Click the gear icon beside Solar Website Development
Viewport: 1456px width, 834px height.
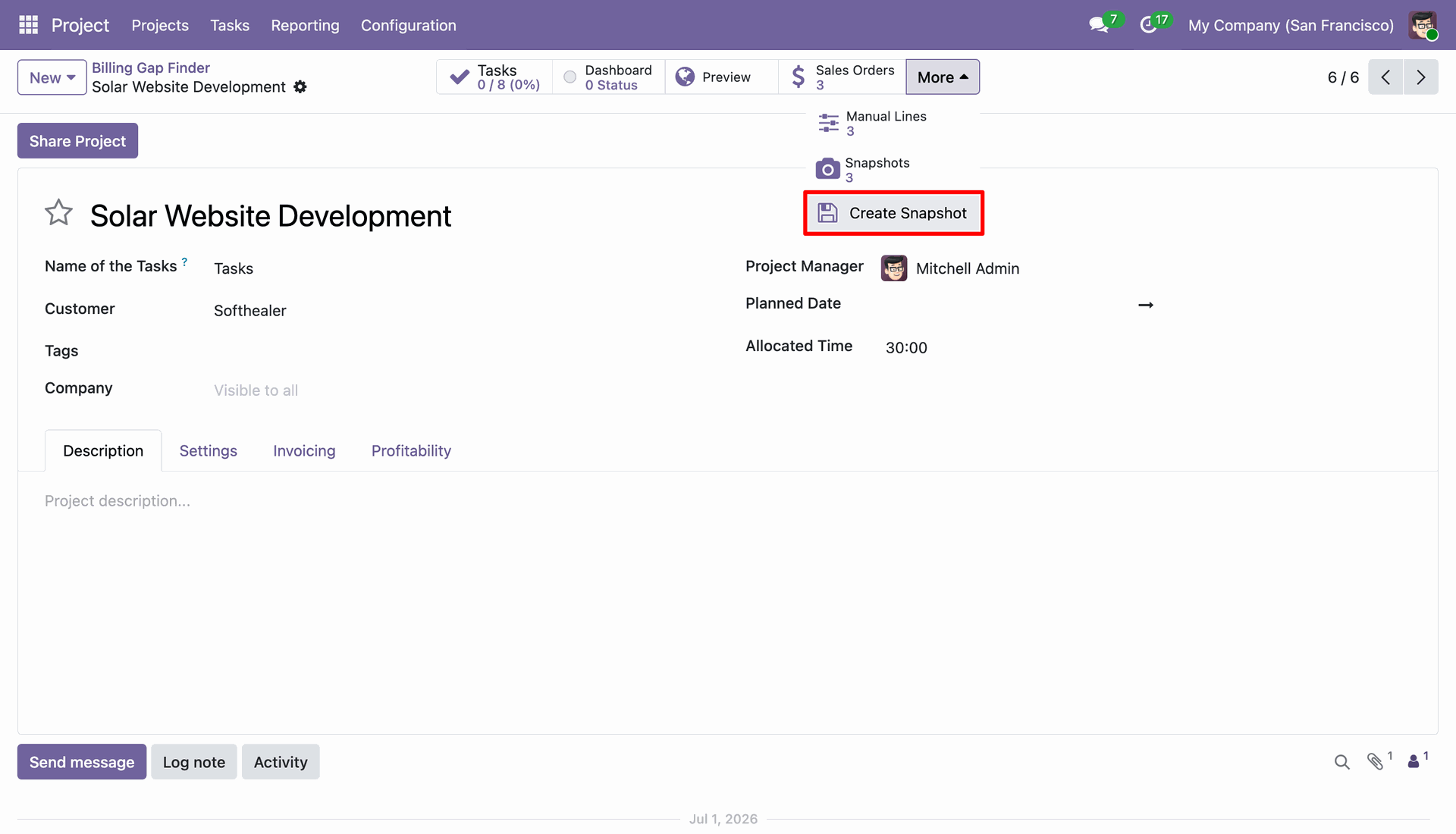pos(300,87)
